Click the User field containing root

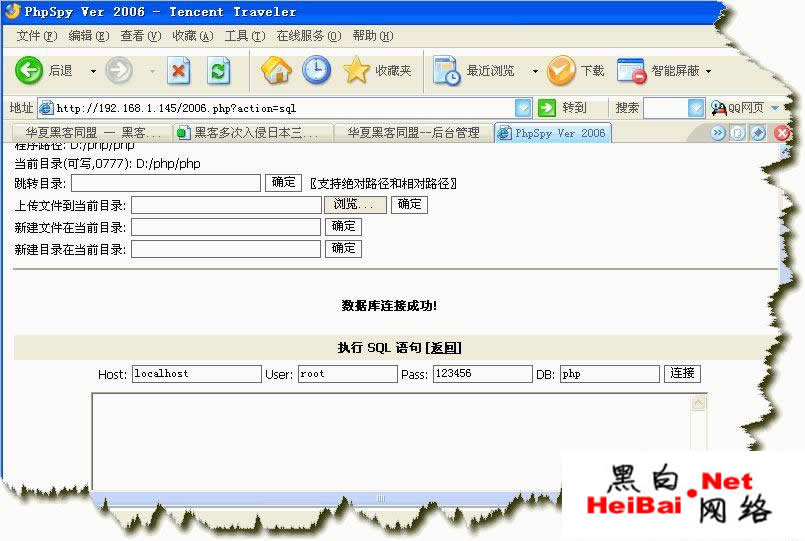pyautogui.click(x=348, y=374)
